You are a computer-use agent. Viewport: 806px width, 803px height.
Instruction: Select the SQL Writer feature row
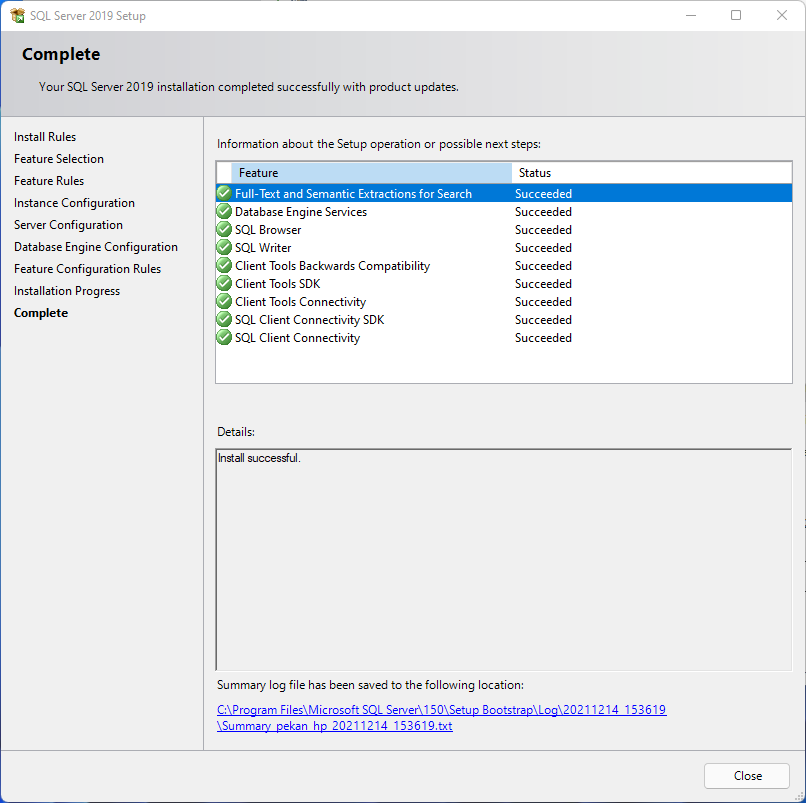504,247
